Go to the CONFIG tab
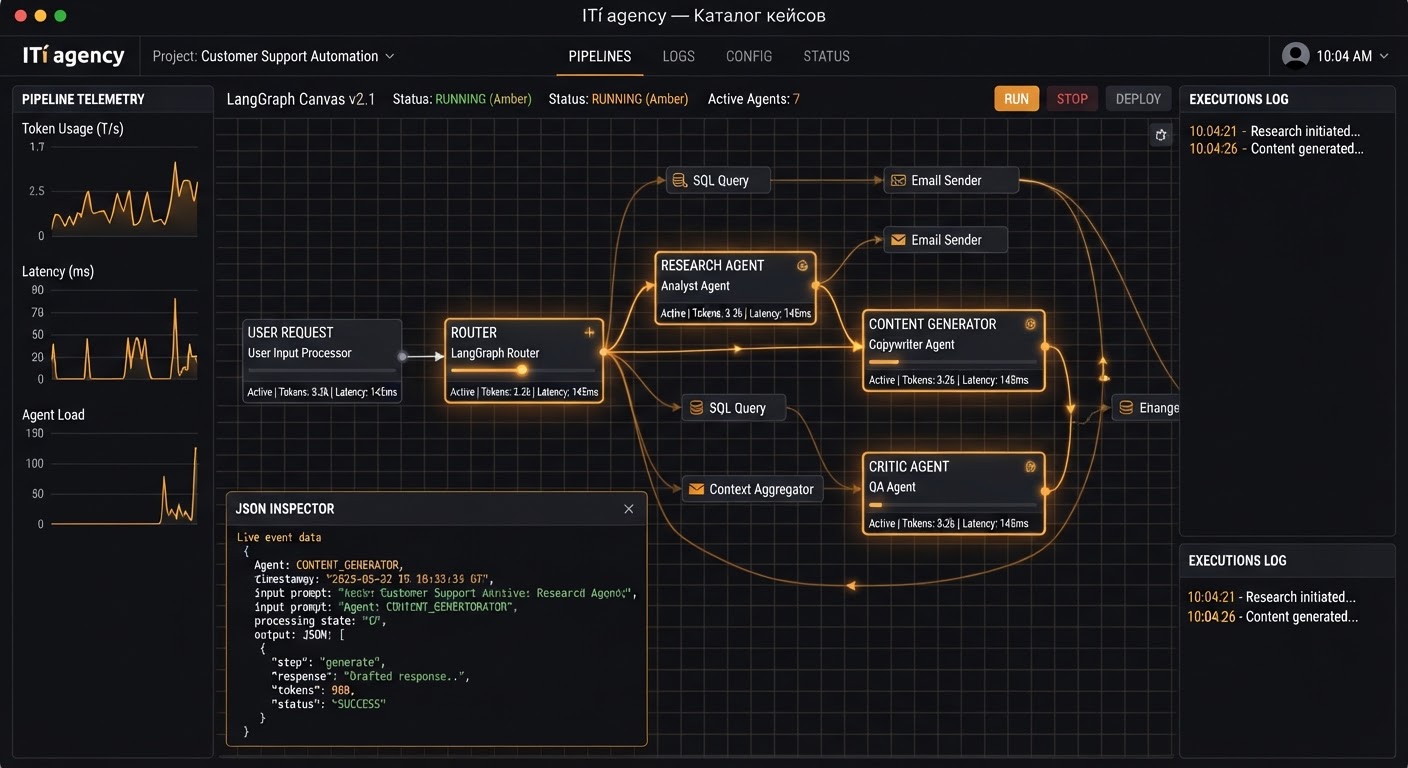The width and height of the screenshot is (1408, 768). (x=749, y=57)
